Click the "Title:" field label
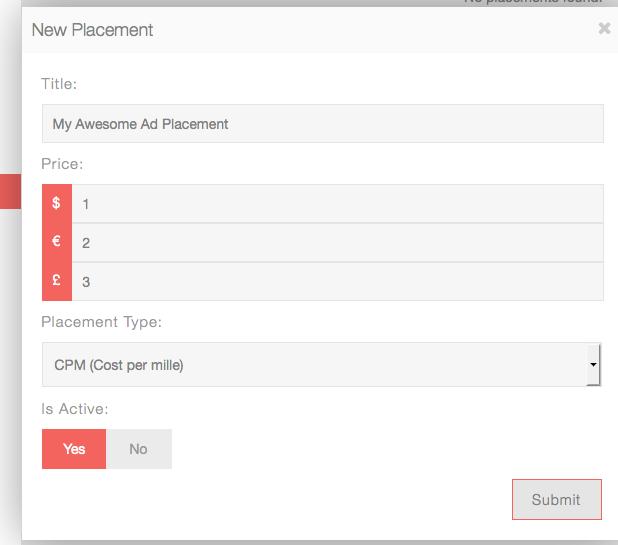Screen dimensions: 618x545 [x=59, y=84]
